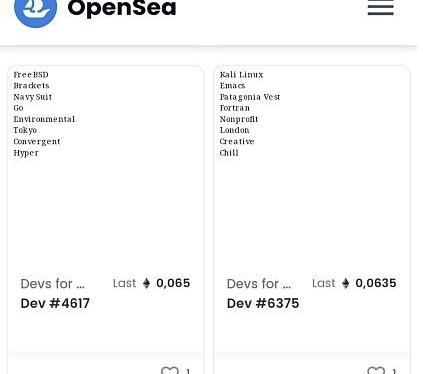
Task: Click the Last label on Dev #4617 card
Action: (x=124, y=283)
